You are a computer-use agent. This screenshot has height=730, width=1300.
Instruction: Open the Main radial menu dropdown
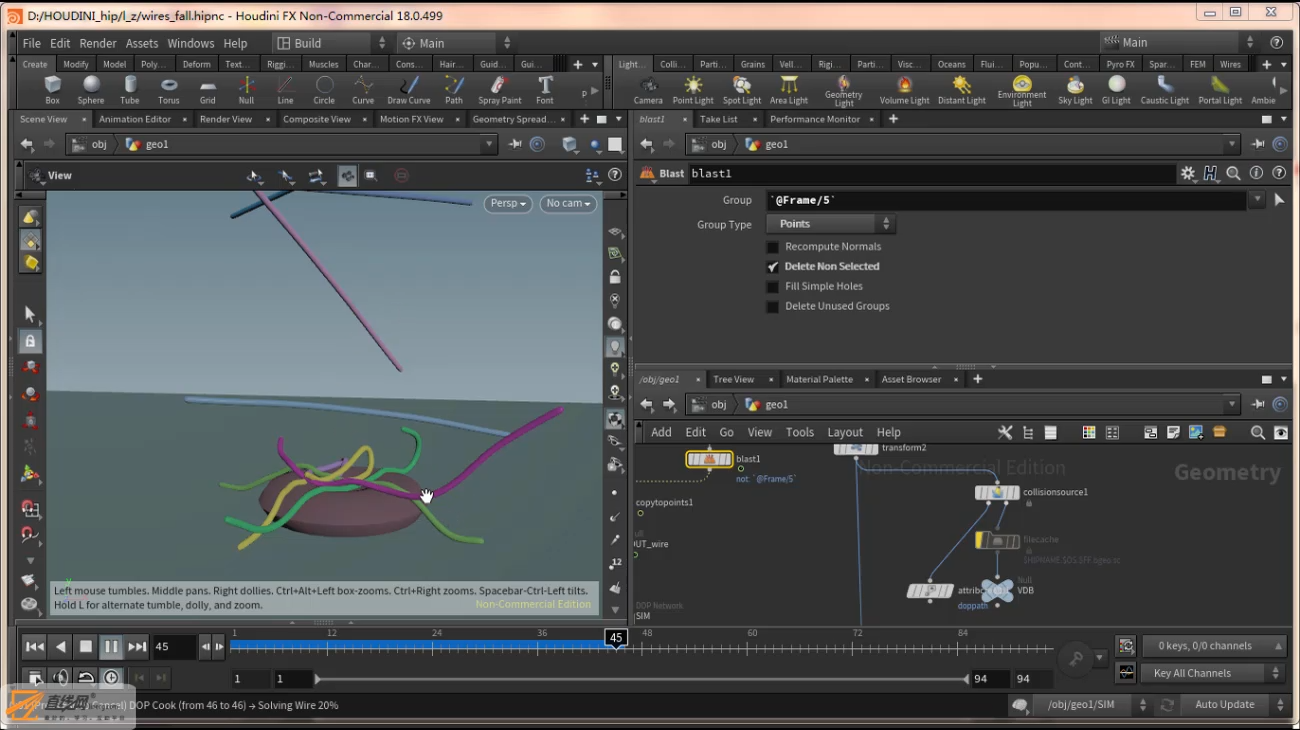[x=456, y=43]
